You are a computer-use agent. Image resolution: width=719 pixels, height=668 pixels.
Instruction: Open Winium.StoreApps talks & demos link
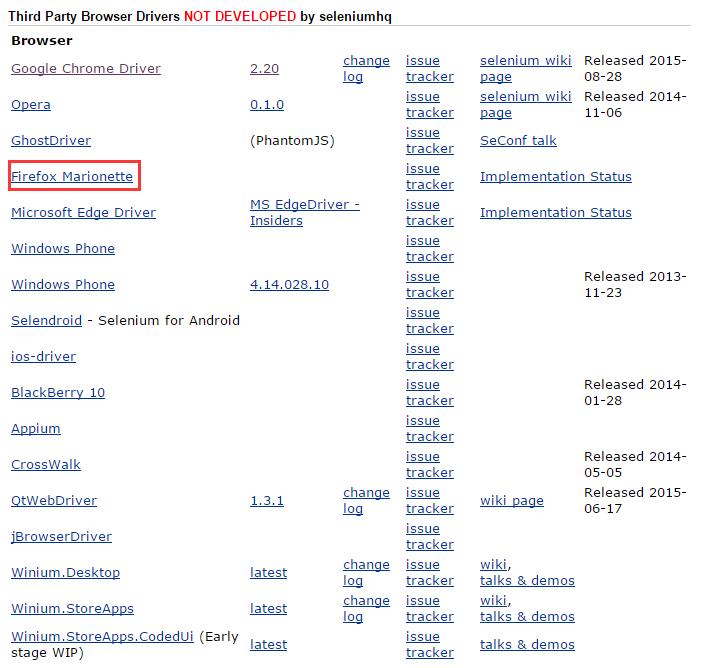[527, 617]
